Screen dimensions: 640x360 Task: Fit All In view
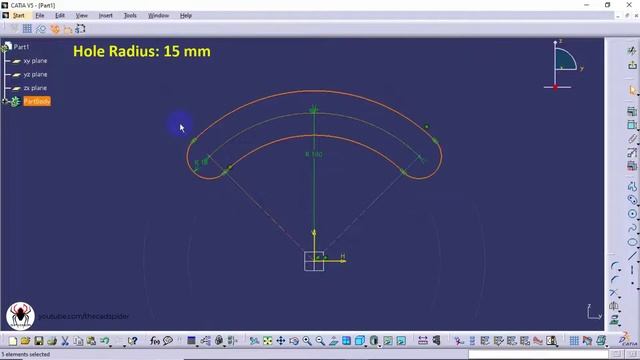tap(267, 341)
